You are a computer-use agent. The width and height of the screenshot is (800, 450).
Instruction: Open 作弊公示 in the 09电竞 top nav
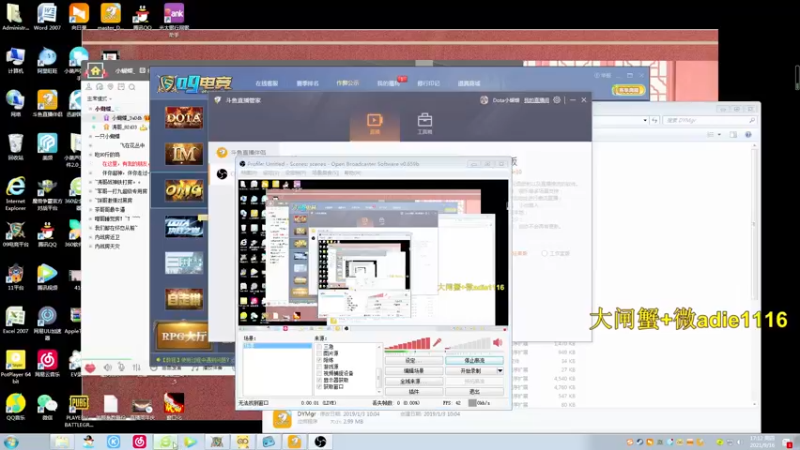347,83
